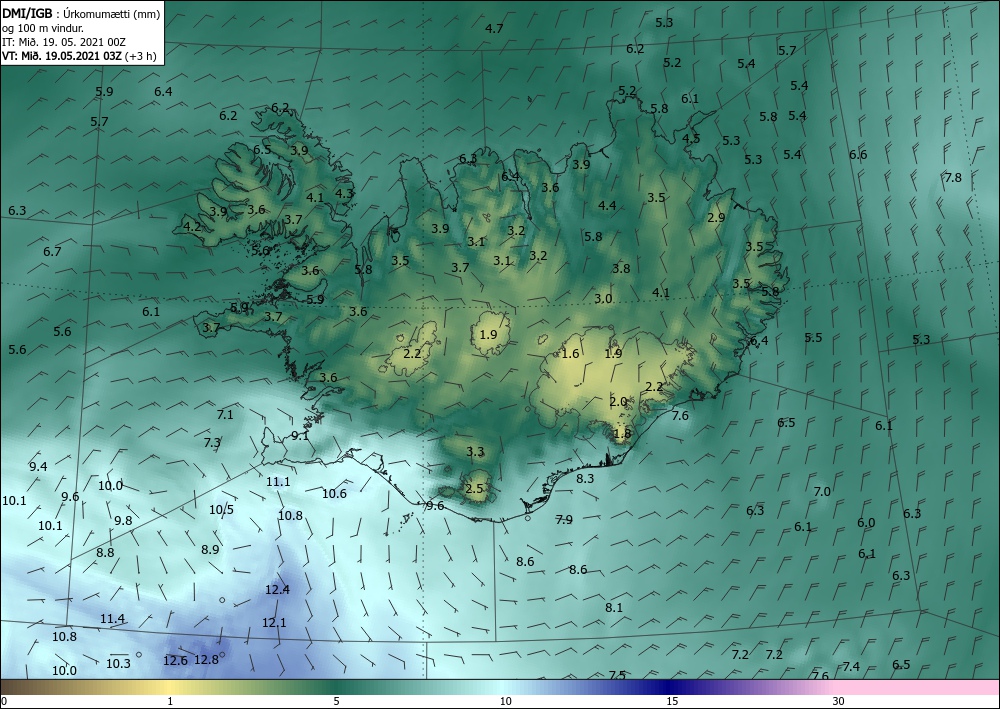Click the 3.3 value in south Iceland
This screenshot has height=709, width=1000.
coord(475,452)
